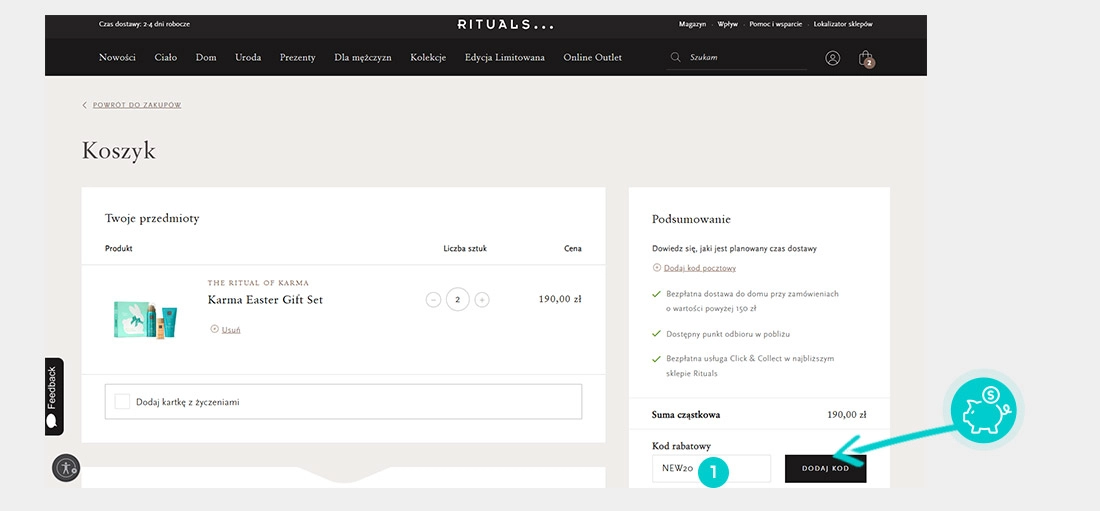The image size is (1100, 511).
Task: Follow Powrót do zakupów link
Action: pos(137,105)
